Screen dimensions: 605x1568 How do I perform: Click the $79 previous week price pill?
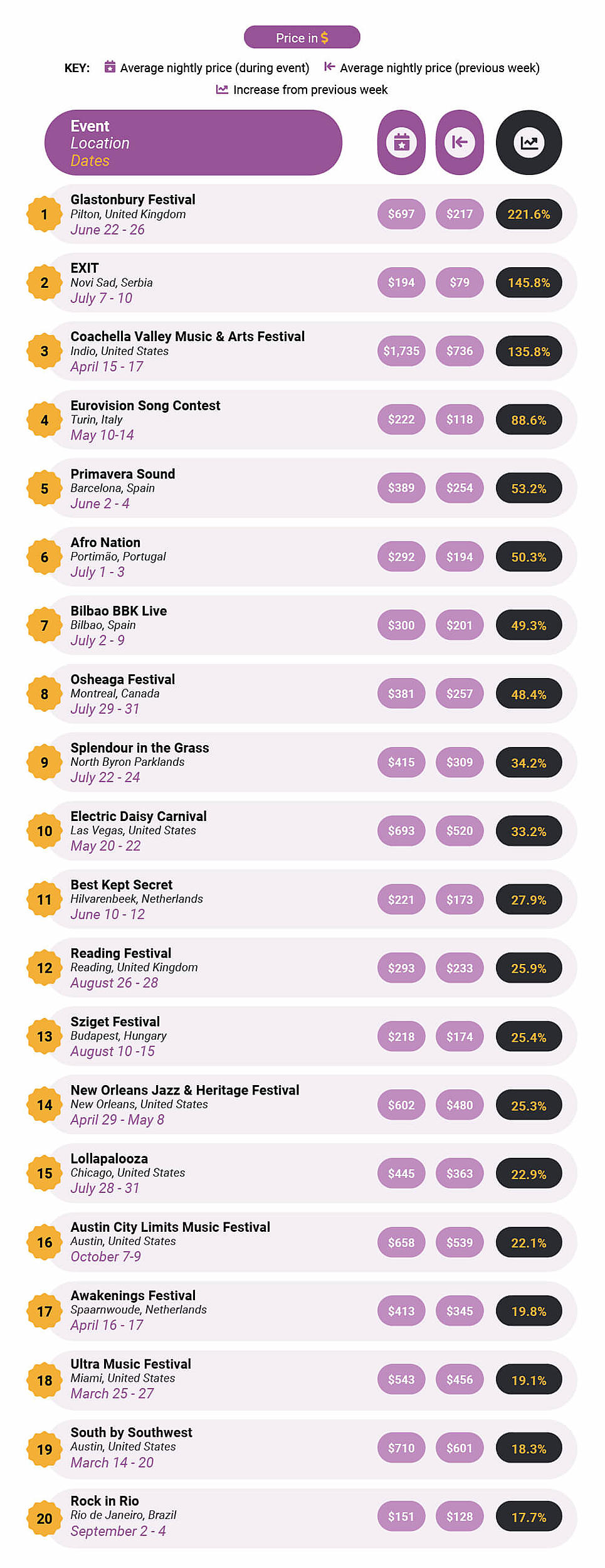460,283
